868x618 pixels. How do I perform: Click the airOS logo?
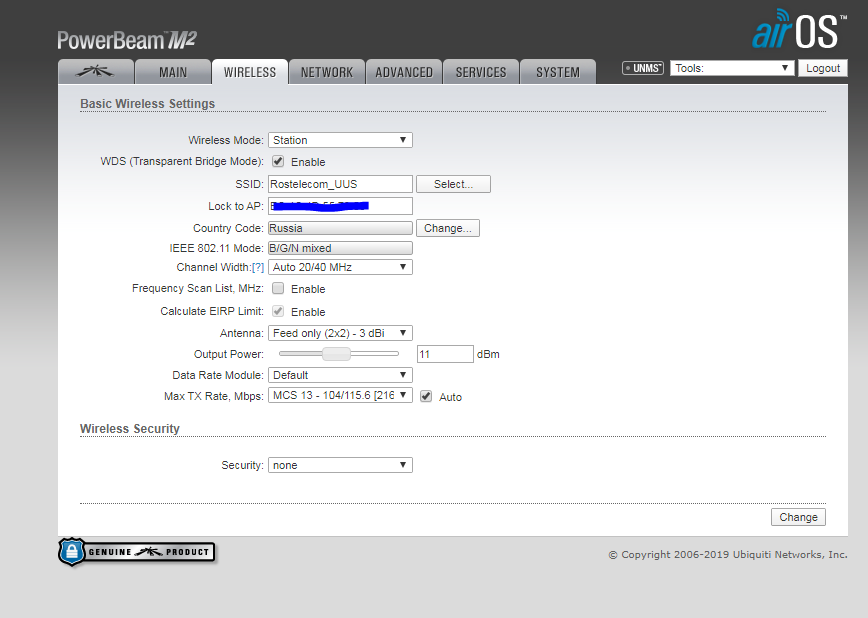(799, 29)
